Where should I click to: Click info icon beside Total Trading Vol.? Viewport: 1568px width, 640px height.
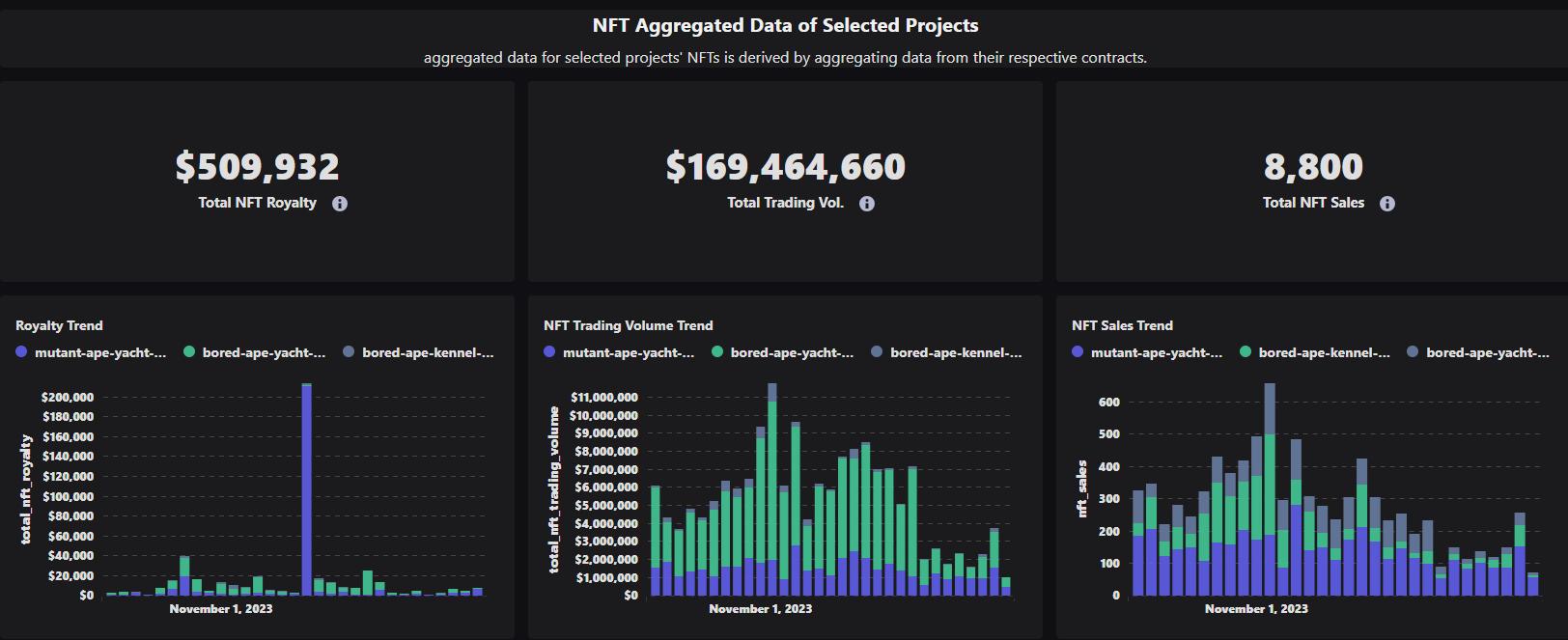pos(867,204)
